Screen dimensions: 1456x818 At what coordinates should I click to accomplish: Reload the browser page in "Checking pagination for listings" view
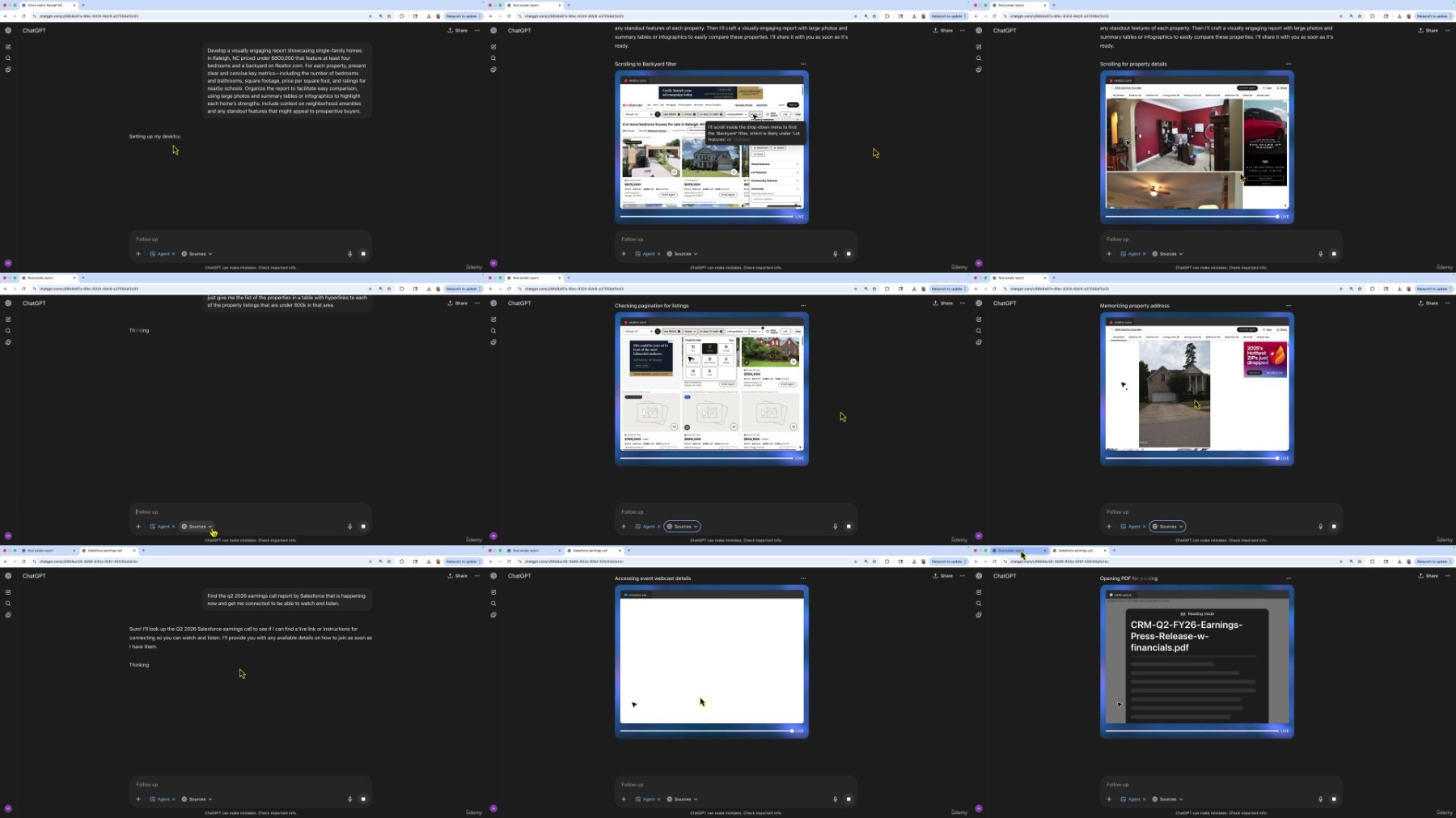click(509, 289)
